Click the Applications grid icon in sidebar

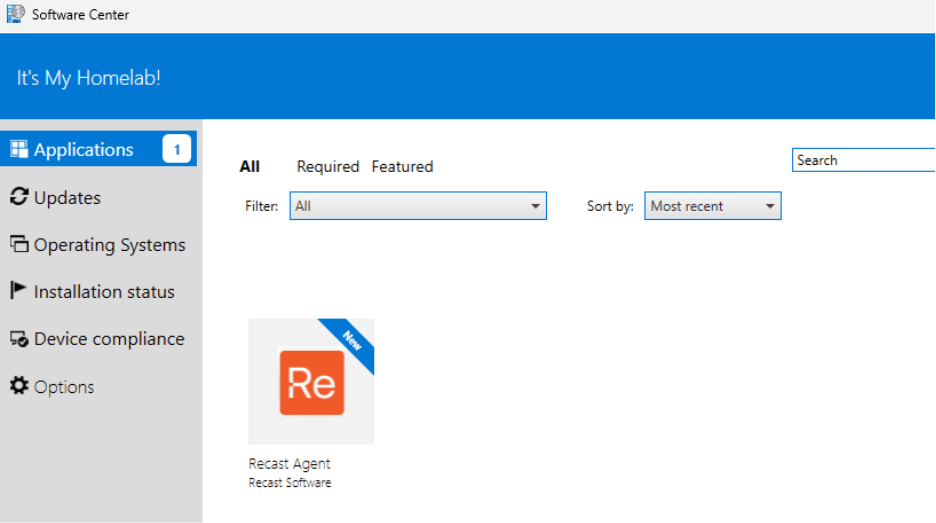click(18, 150)
